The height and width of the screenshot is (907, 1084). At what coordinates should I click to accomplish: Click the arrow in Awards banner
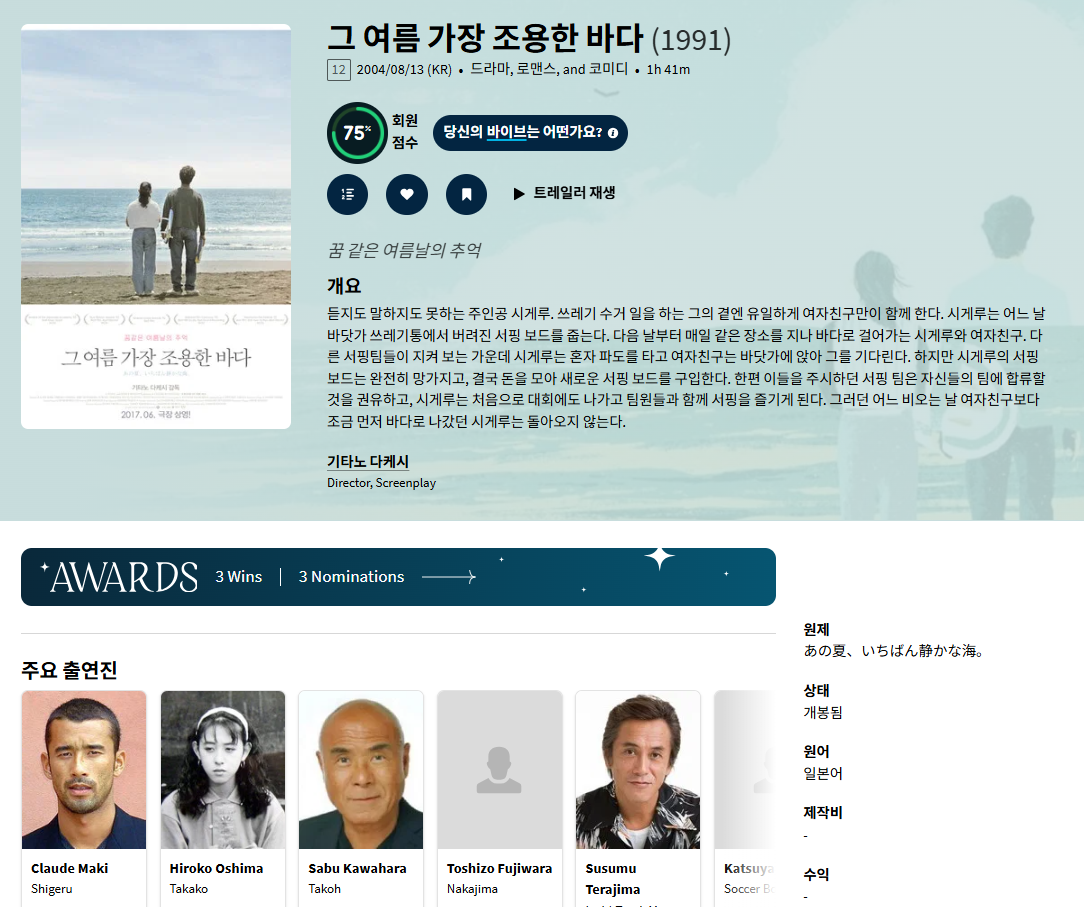point(449,577)
